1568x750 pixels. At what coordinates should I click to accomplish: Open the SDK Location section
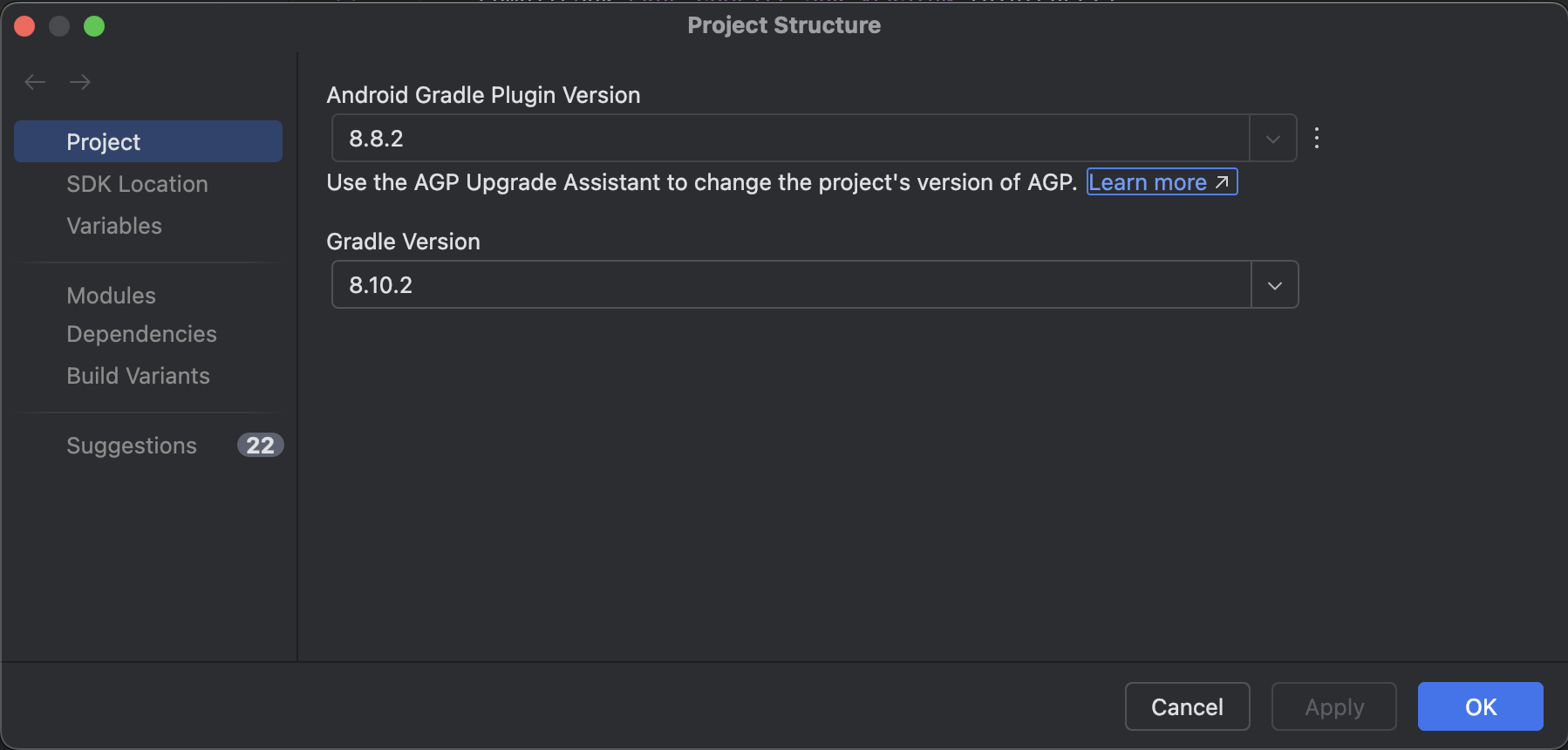(137, 184)
